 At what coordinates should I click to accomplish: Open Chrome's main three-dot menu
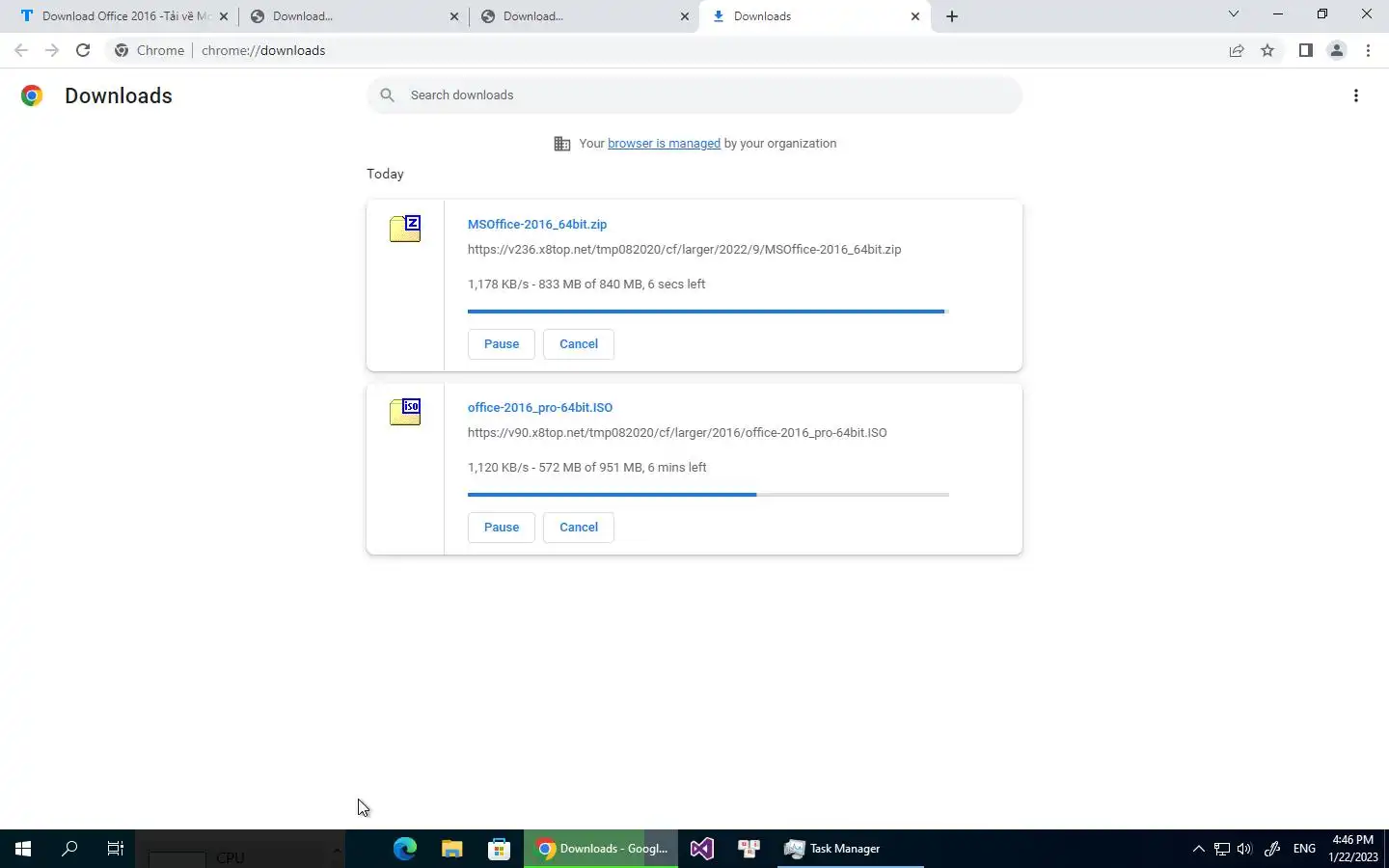pos(1368,50)
